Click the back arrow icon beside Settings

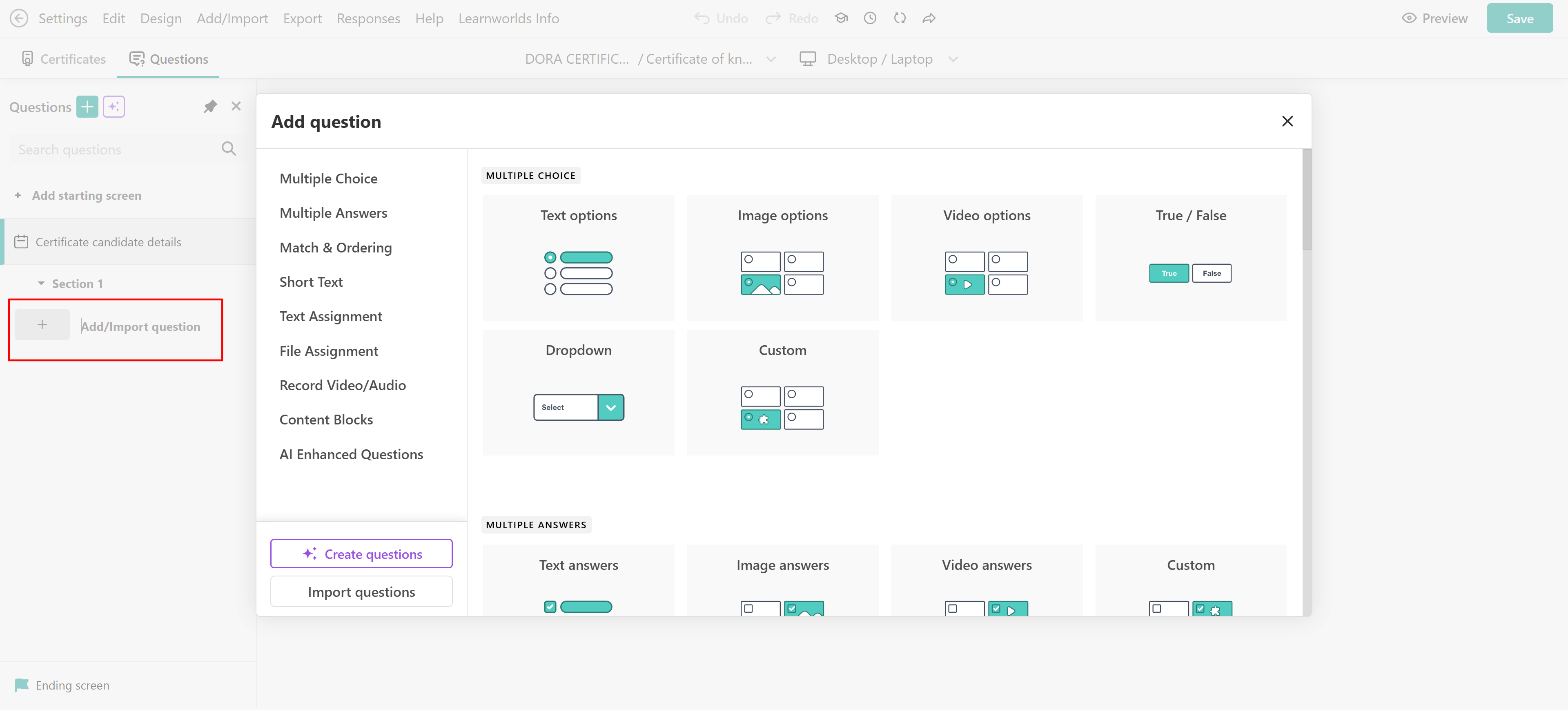[19, 18]
